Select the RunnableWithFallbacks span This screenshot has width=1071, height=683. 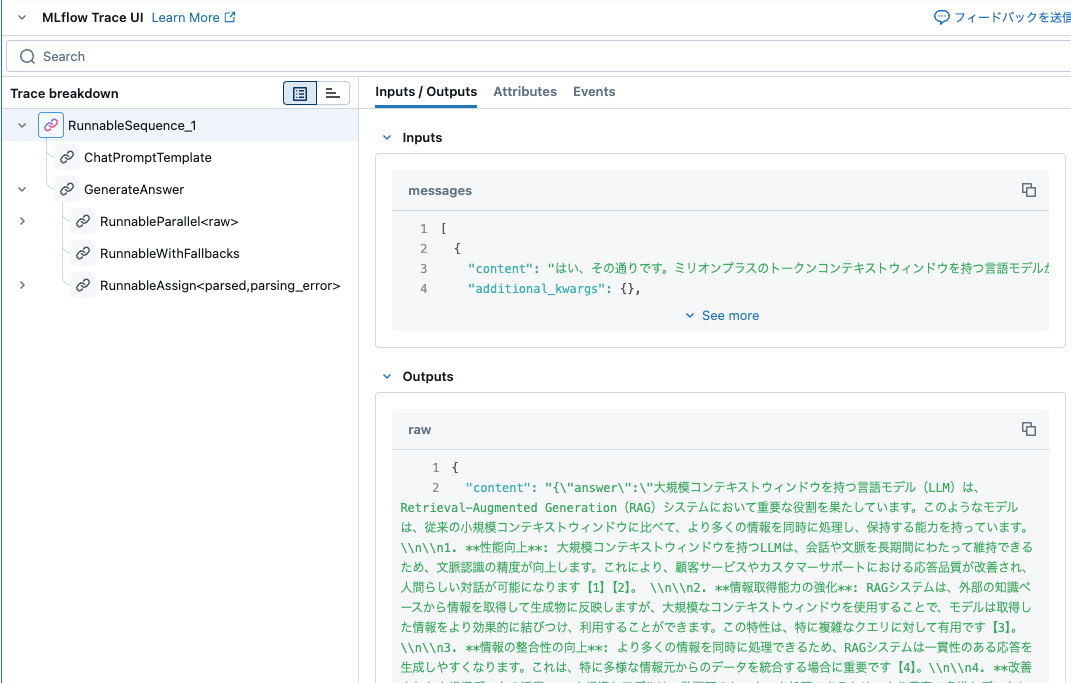pyautogui.click(x=169, y=253)
